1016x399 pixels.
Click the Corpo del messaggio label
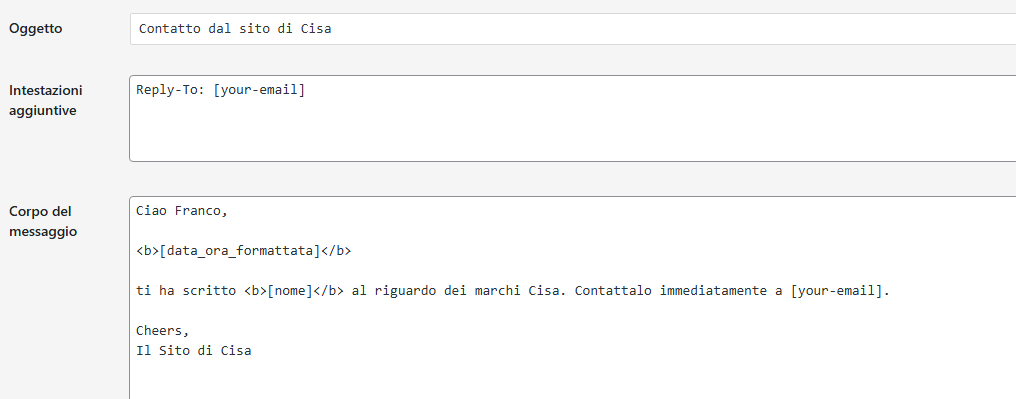(x=43, y=222)
